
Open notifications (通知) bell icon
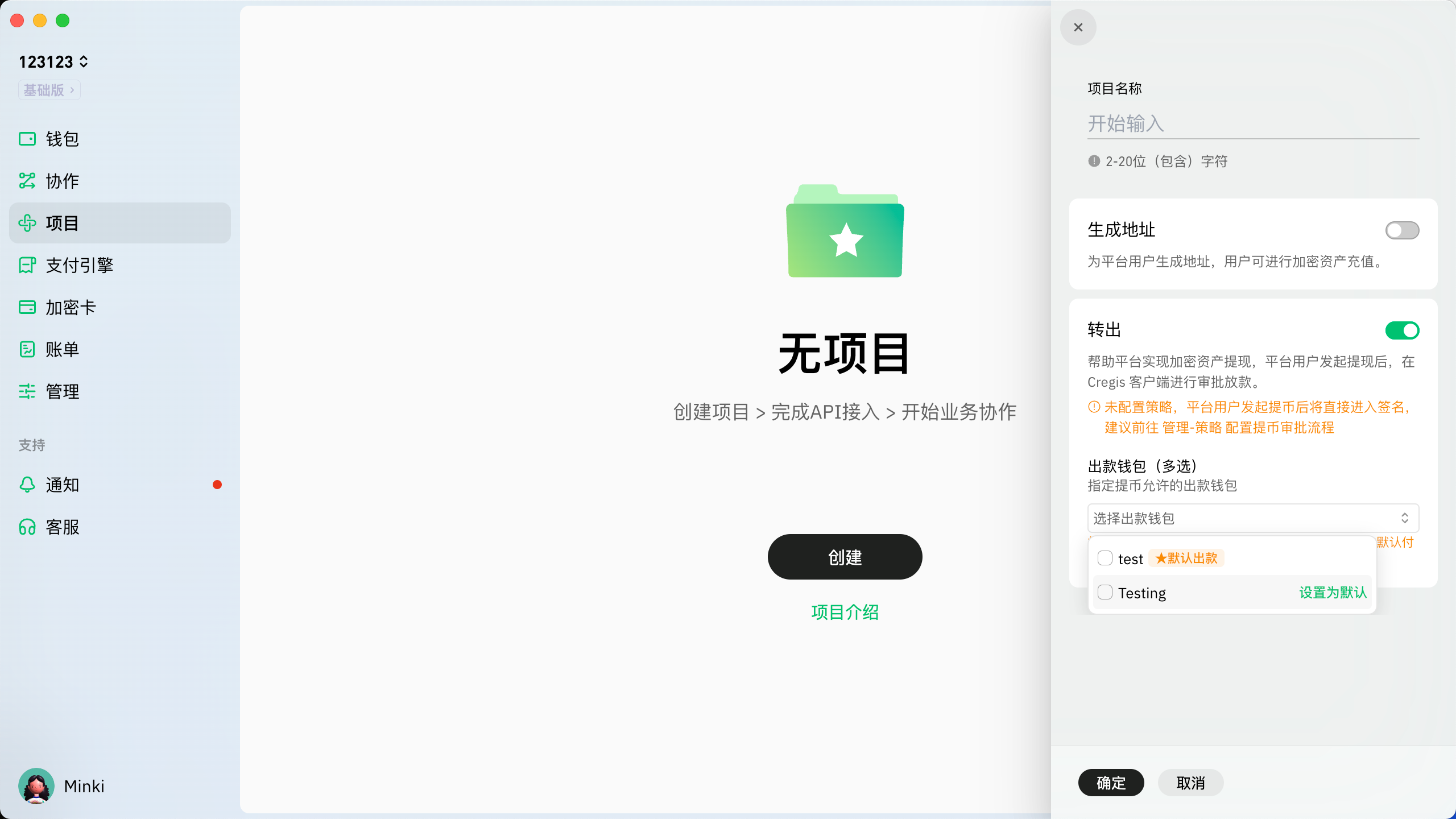pos(27,485)
